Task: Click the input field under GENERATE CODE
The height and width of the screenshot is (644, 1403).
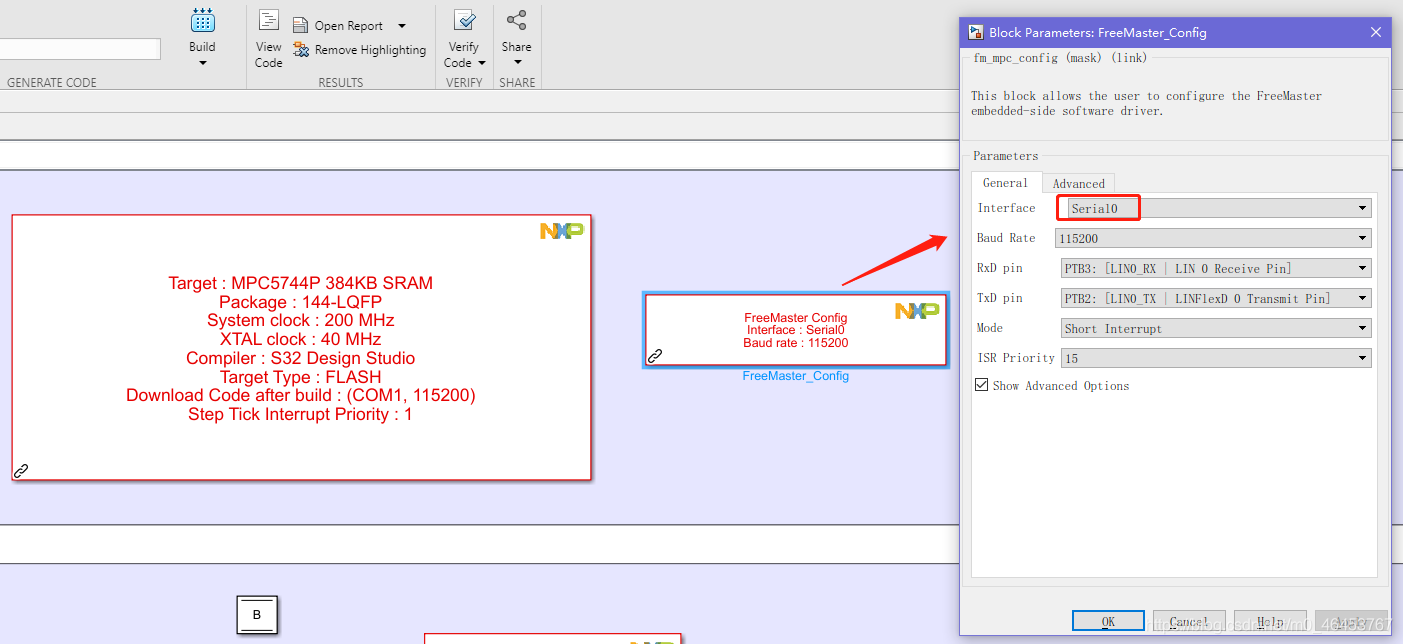Action: [80, 48]
